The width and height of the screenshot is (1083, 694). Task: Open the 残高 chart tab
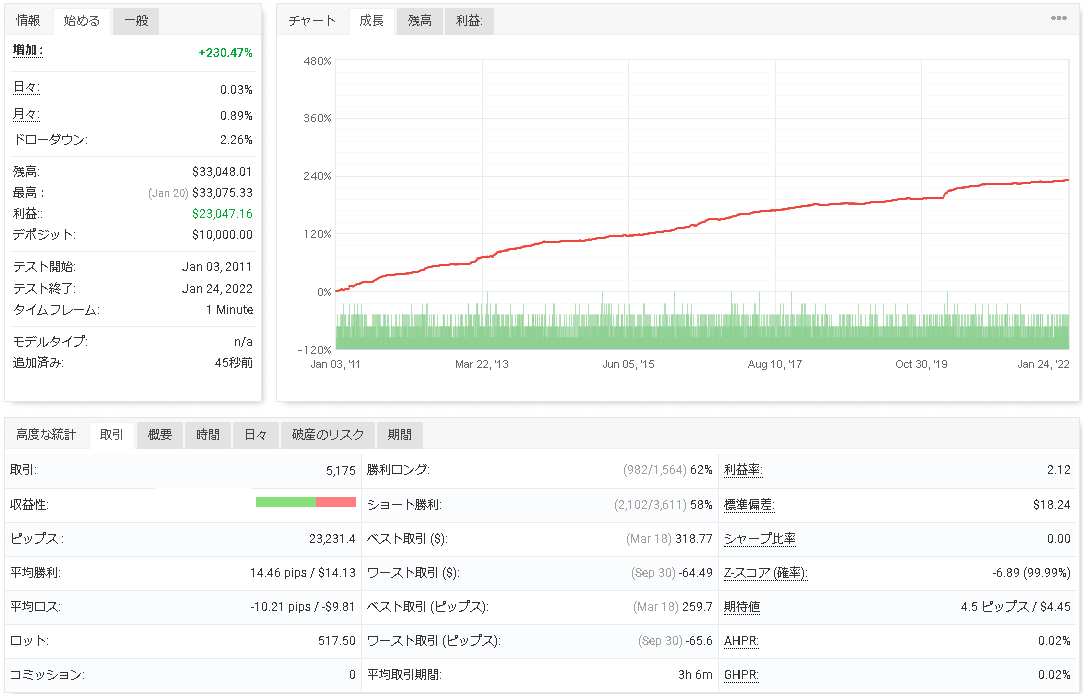[420, 21]
